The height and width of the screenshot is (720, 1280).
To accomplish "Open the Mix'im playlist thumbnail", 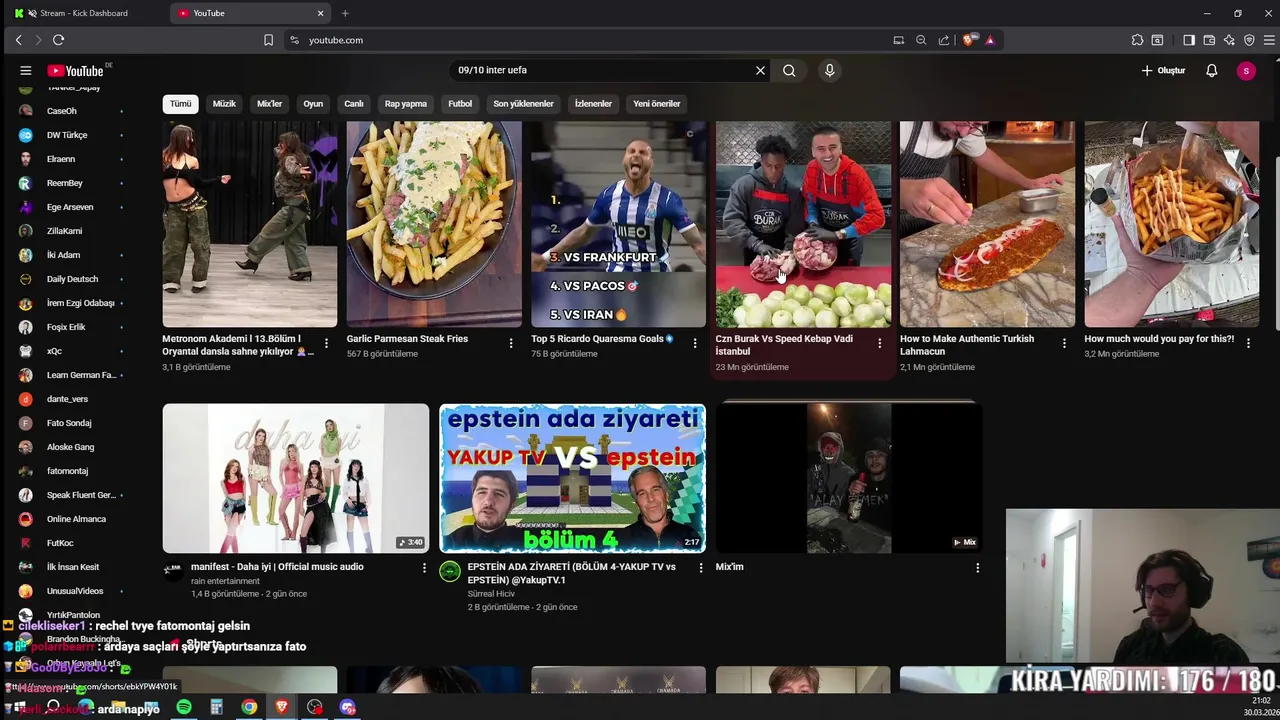I will [x=849, y=478].
